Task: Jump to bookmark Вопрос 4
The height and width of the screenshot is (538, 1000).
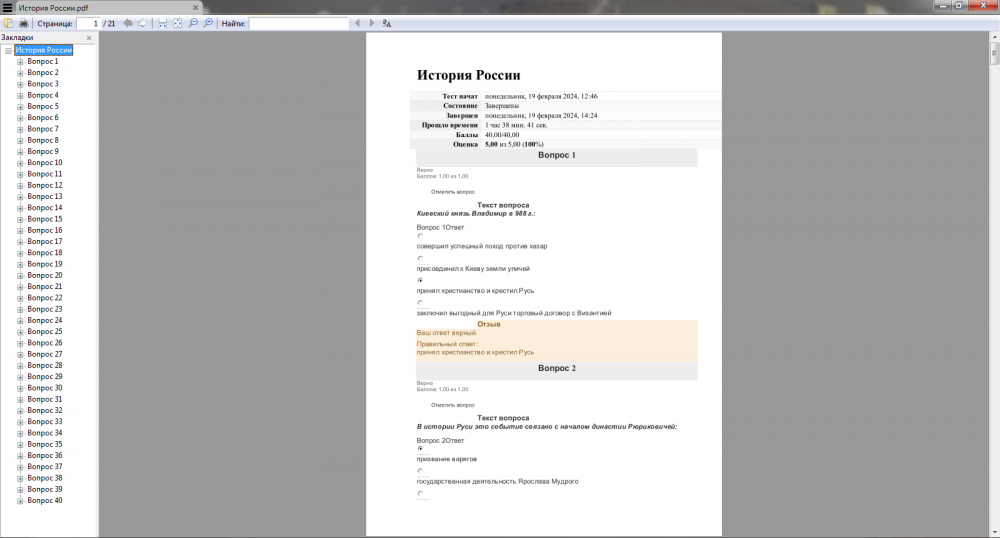Action: coord(43,95)
